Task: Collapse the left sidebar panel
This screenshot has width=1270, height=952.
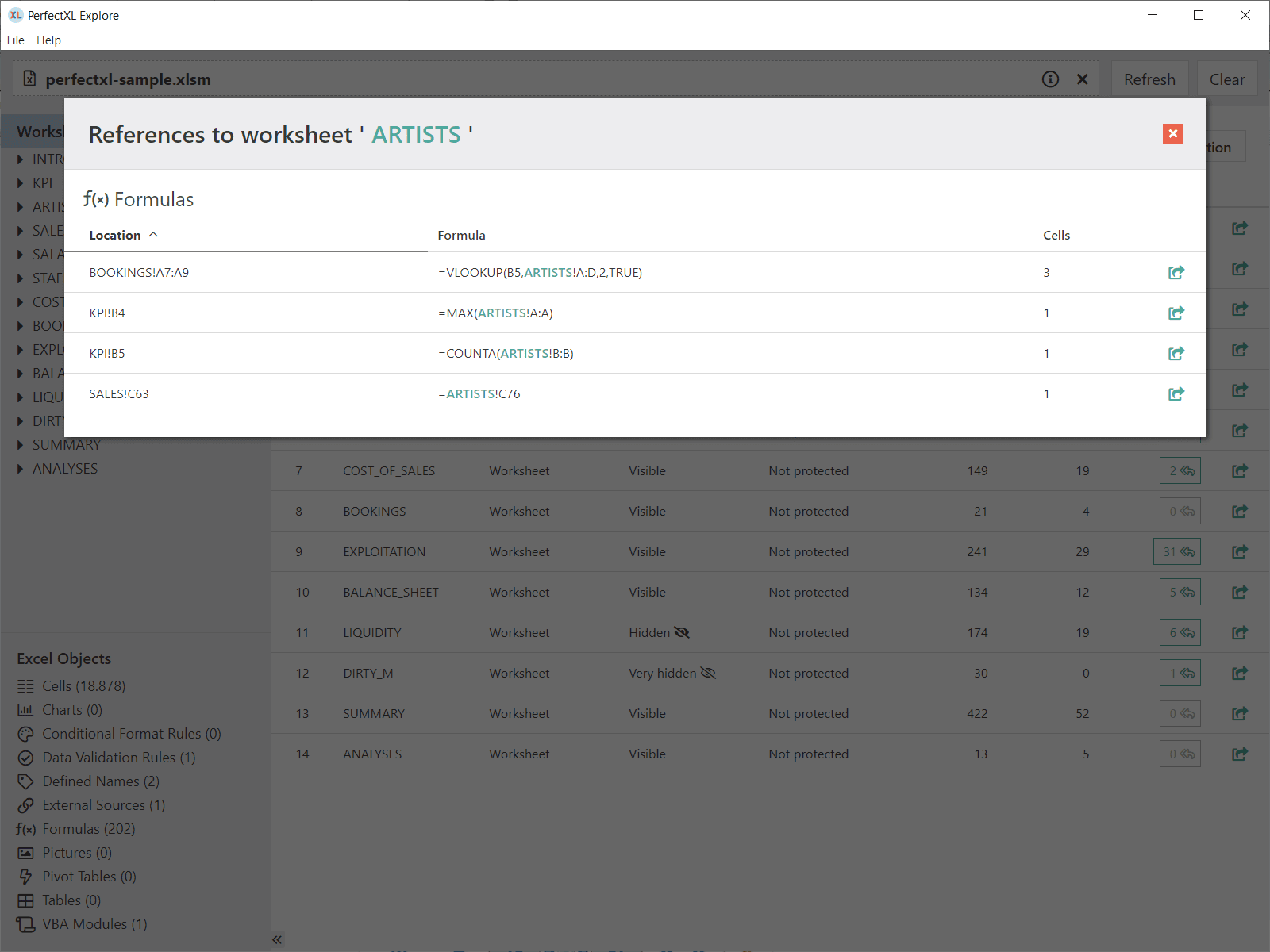Action: pos(277,939)
